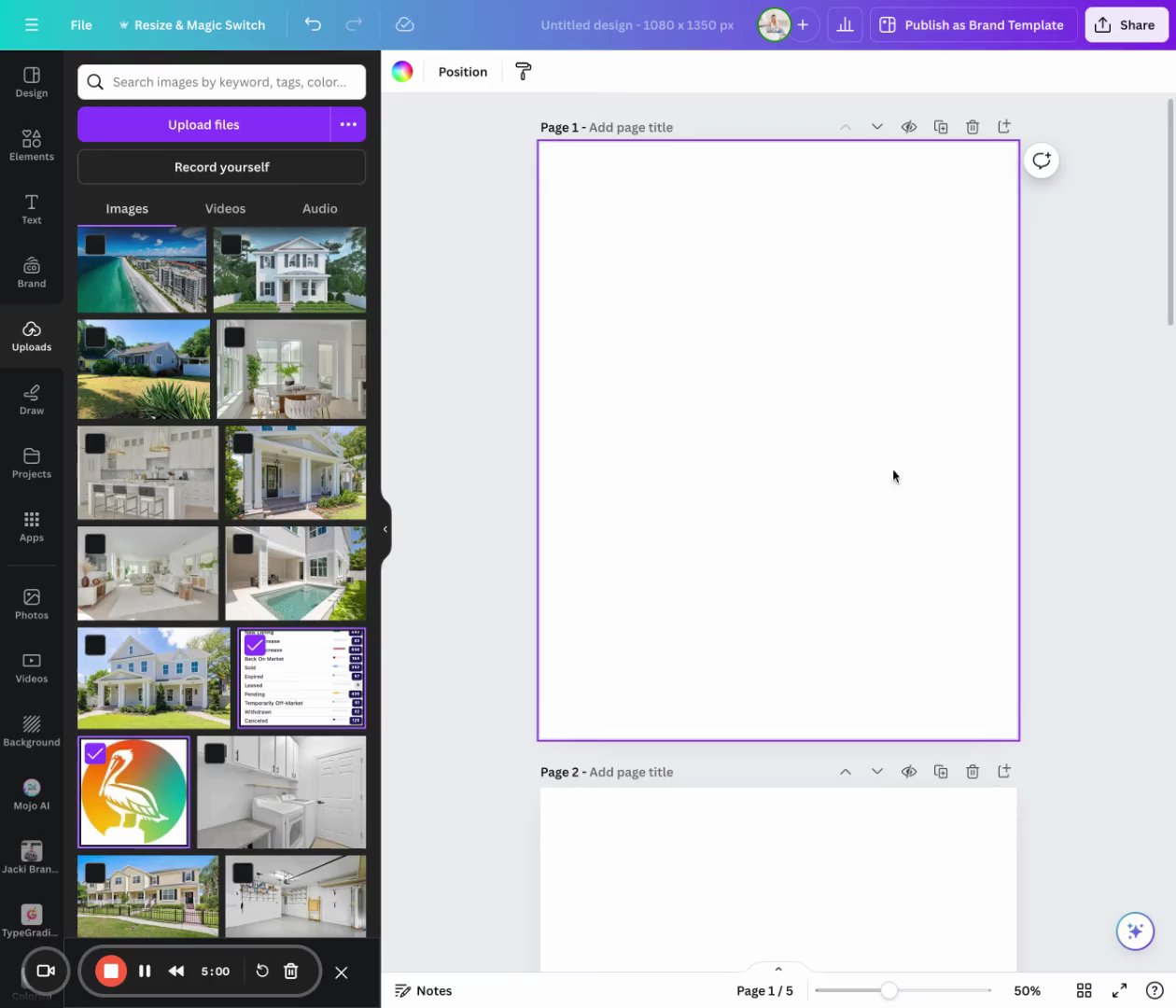This screenshot has width=1176, height=1008.
Task: Expand the page thumbnails strip chevron
Action: pos(778,968)
